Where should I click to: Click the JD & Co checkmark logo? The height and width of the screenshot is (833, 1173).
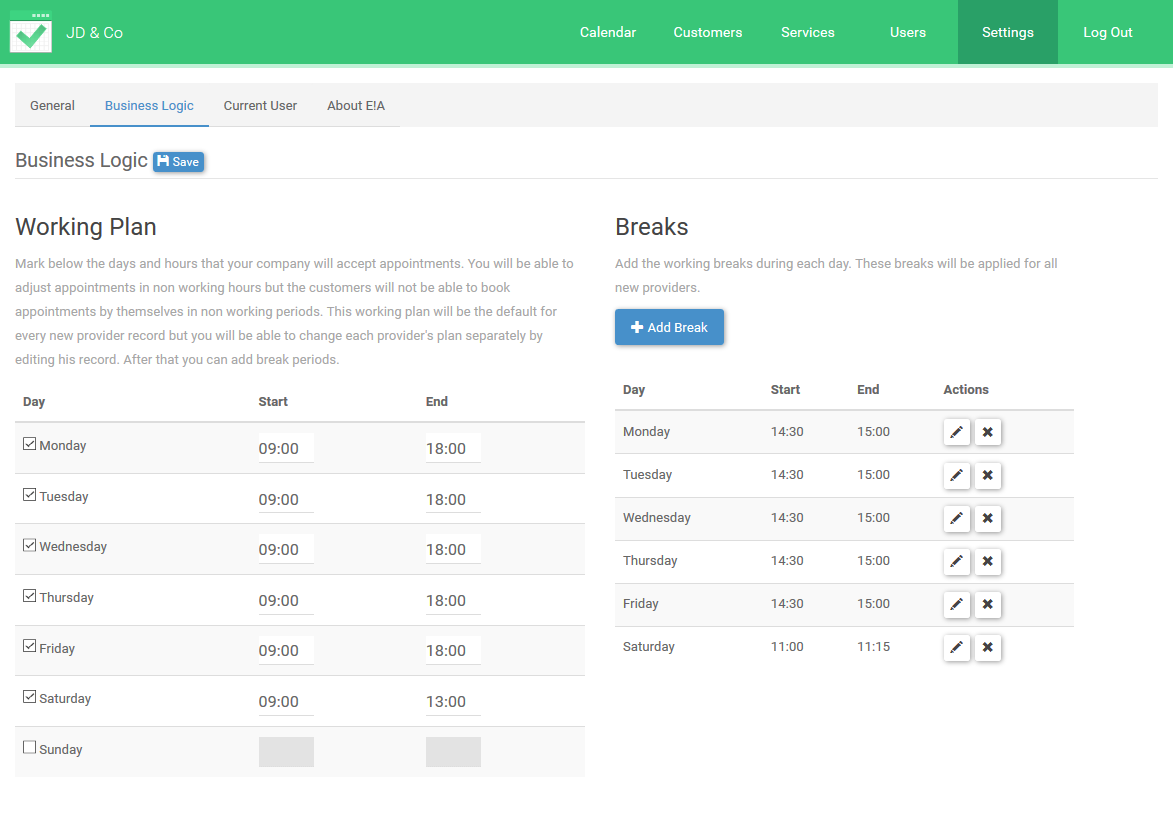click(31, 33)
